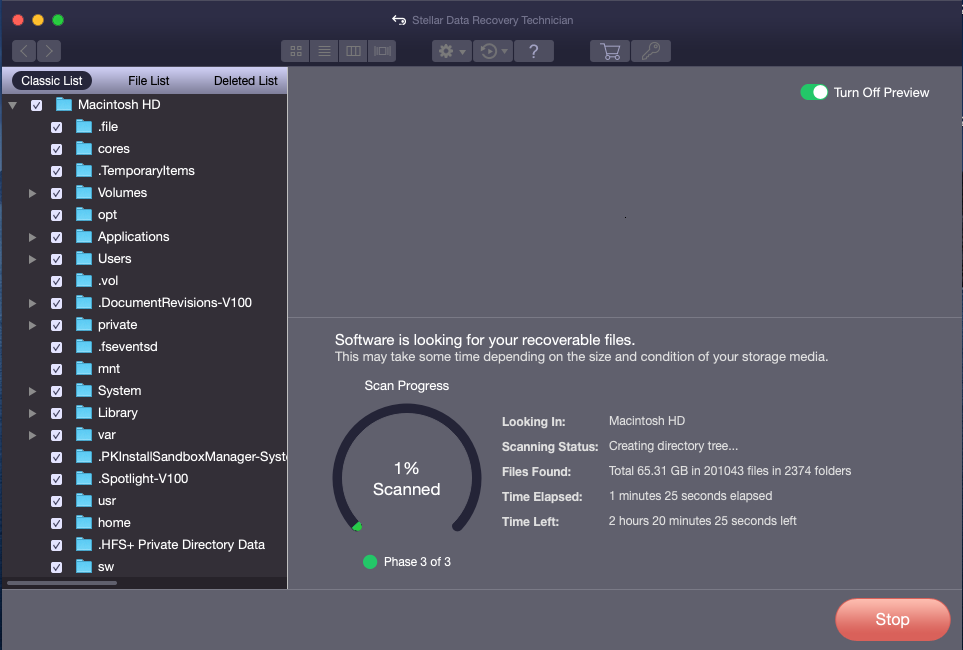Uncheck the Volumes folder checkbox
Viewport: 963px width, 650px height.
[x=57, y=194]
